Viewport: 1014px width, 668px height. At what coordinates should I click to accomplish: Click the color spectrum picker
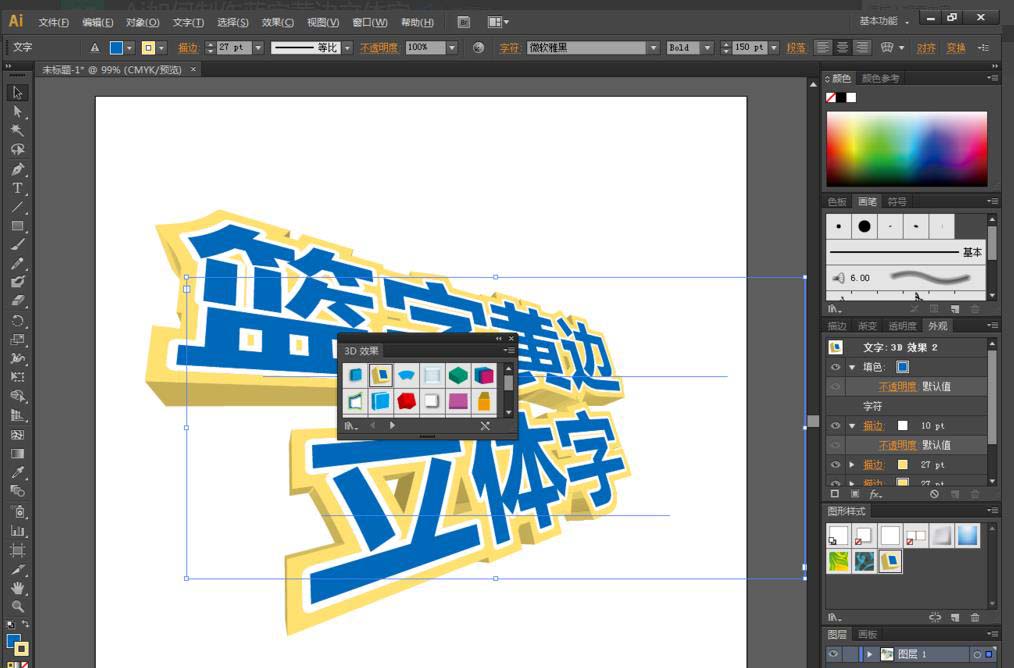point(906,148)
